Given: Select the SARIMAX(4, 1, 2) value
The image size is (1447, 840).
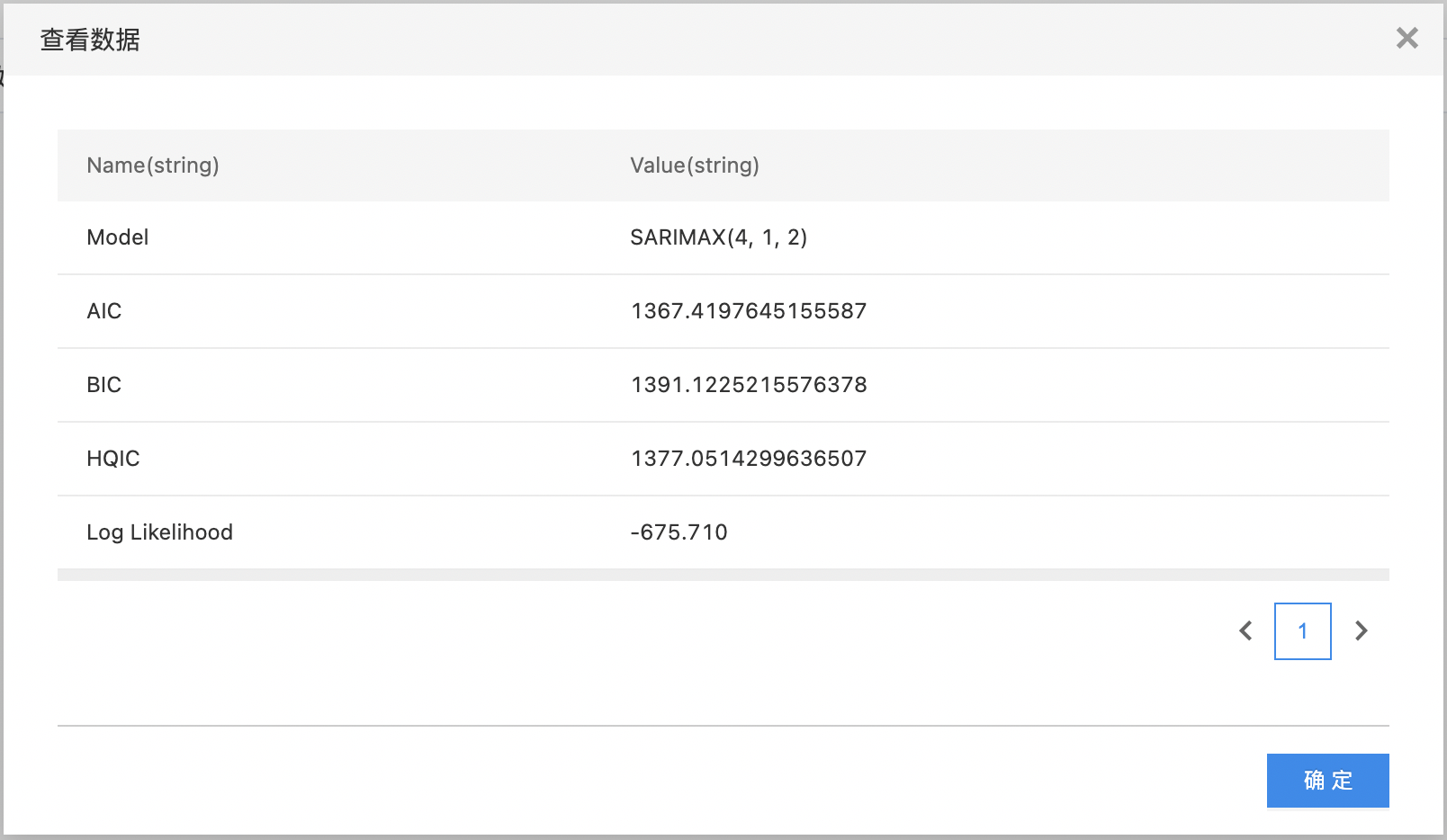Looking at the screenshot, I should coord(719,237).
